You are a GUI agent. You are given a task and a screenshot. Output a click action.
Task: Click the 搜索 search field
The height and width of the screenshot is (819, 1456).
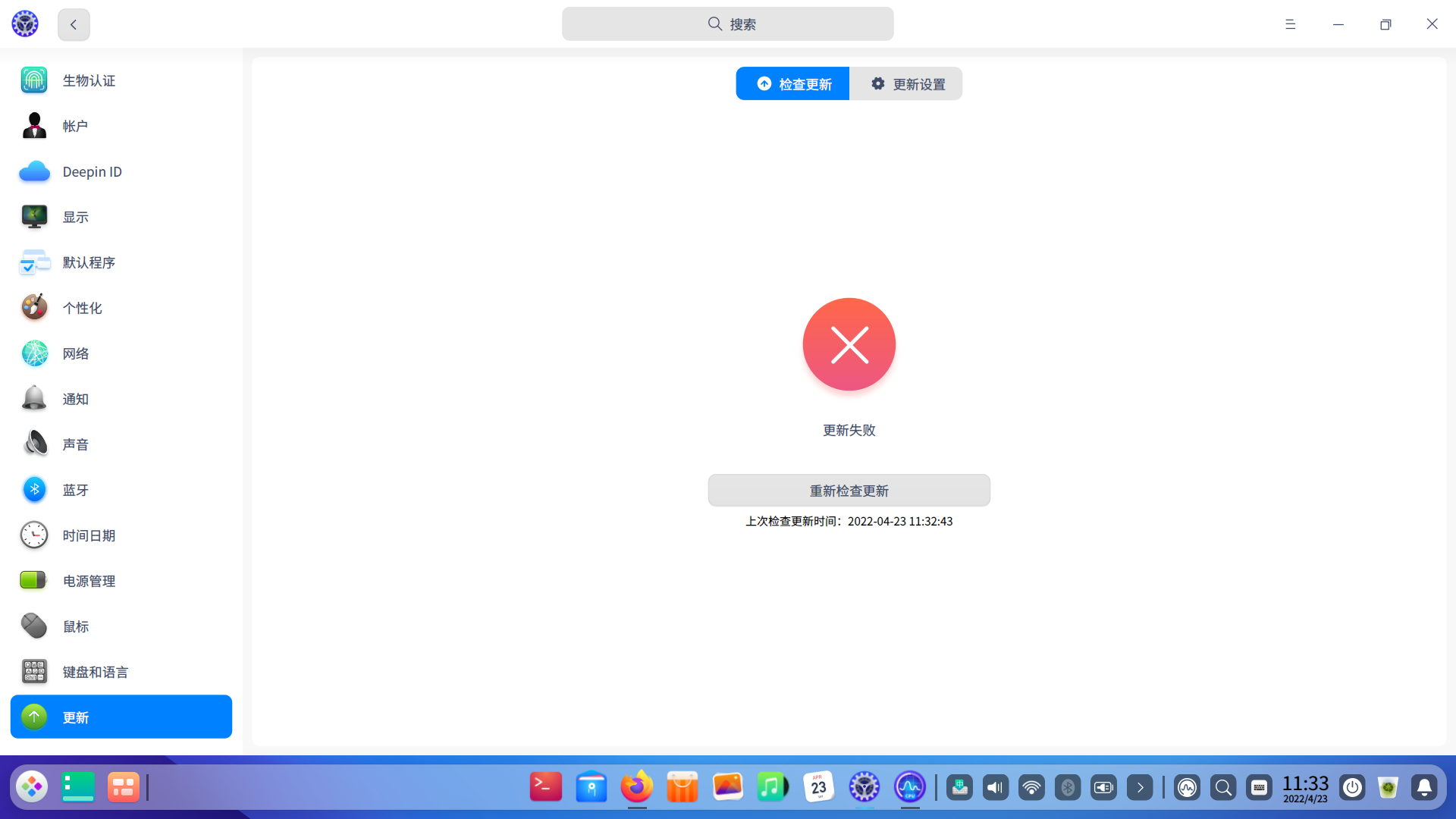click(727, 24)
